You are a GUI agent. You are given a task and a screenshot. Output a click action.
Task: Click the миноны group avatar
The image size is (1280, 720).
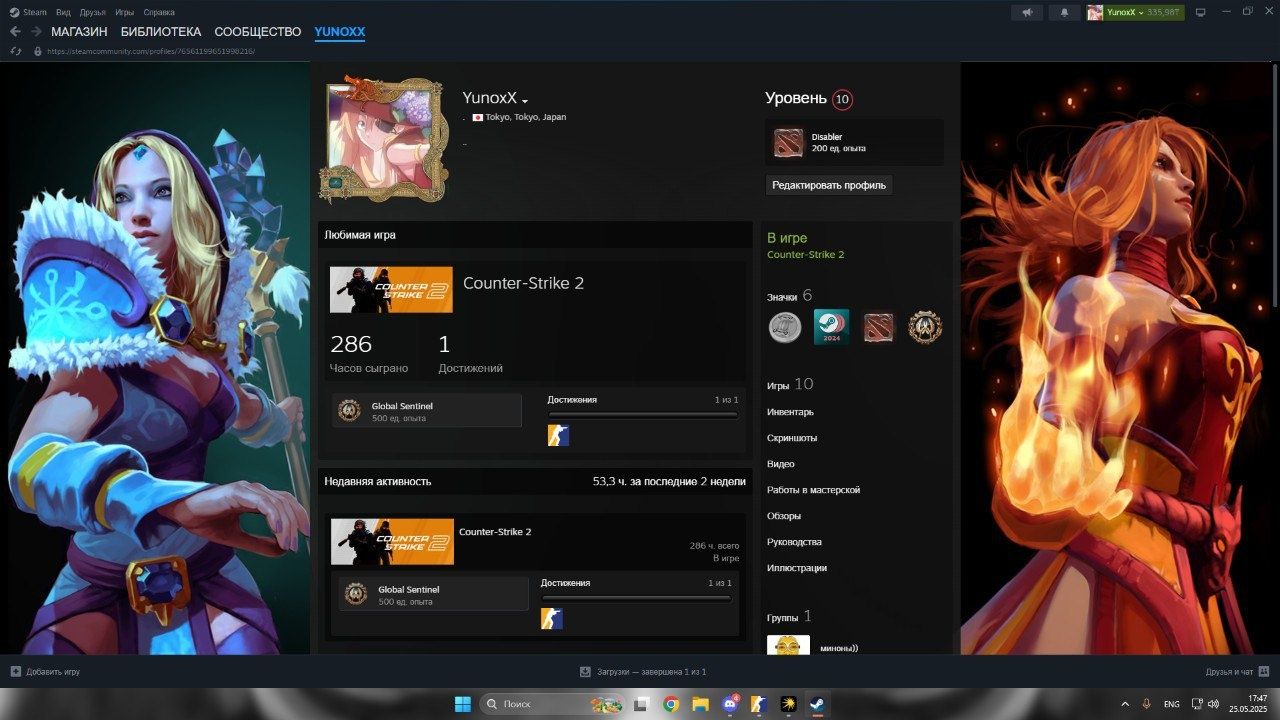(x=788, y=645)
